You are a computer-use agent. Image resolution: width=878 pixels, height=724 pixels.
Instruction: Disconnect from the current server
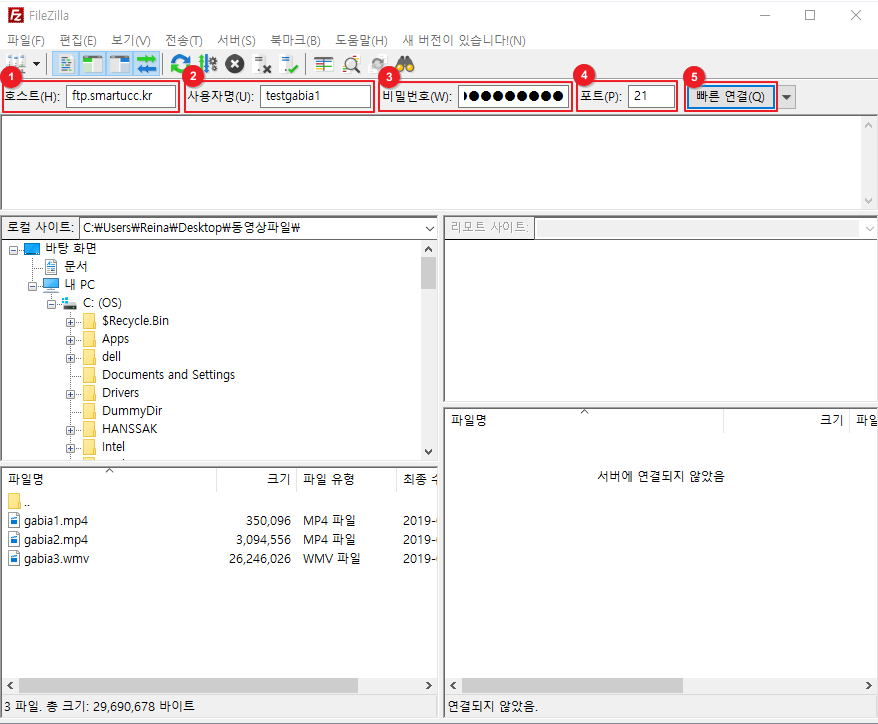click(x=262, y=64)
